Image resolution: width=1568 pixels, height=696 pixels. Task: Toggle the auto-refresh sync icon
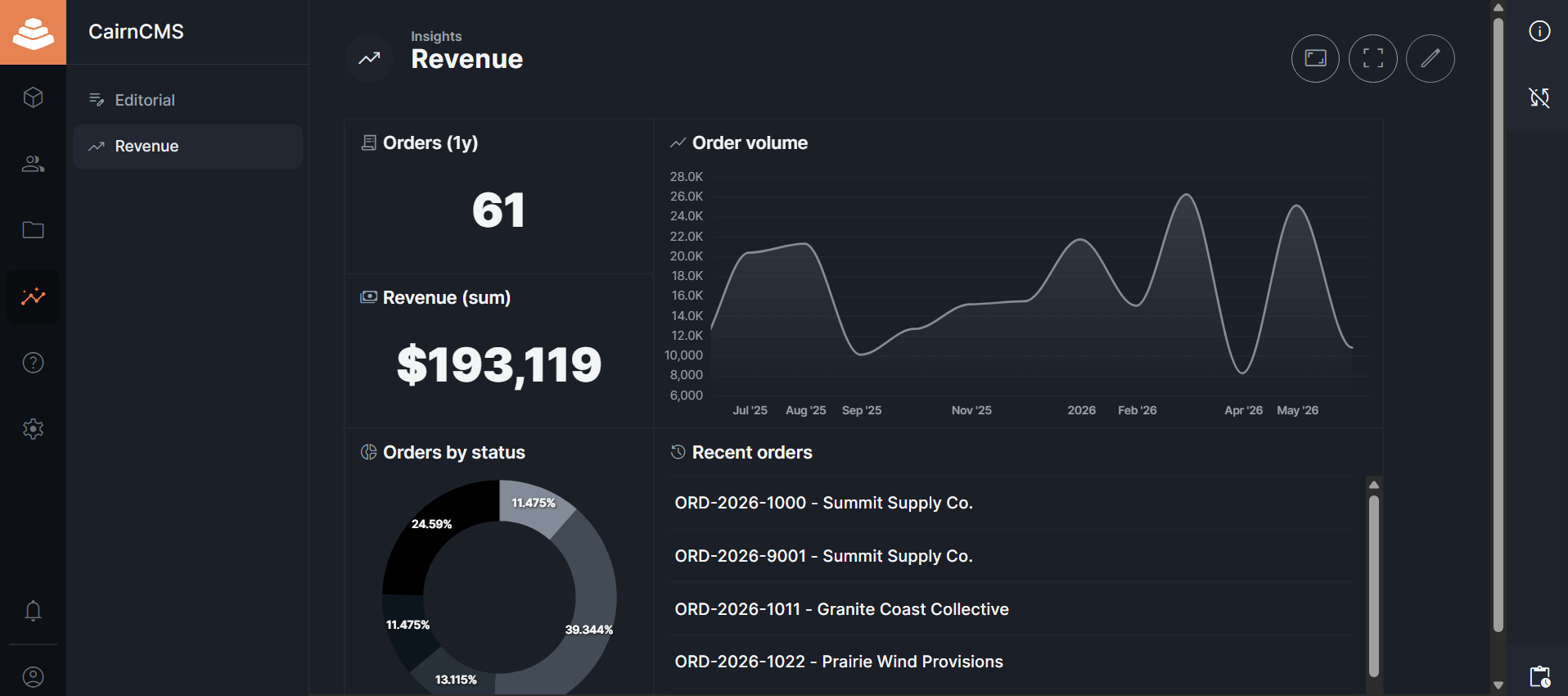point(1539,97)
